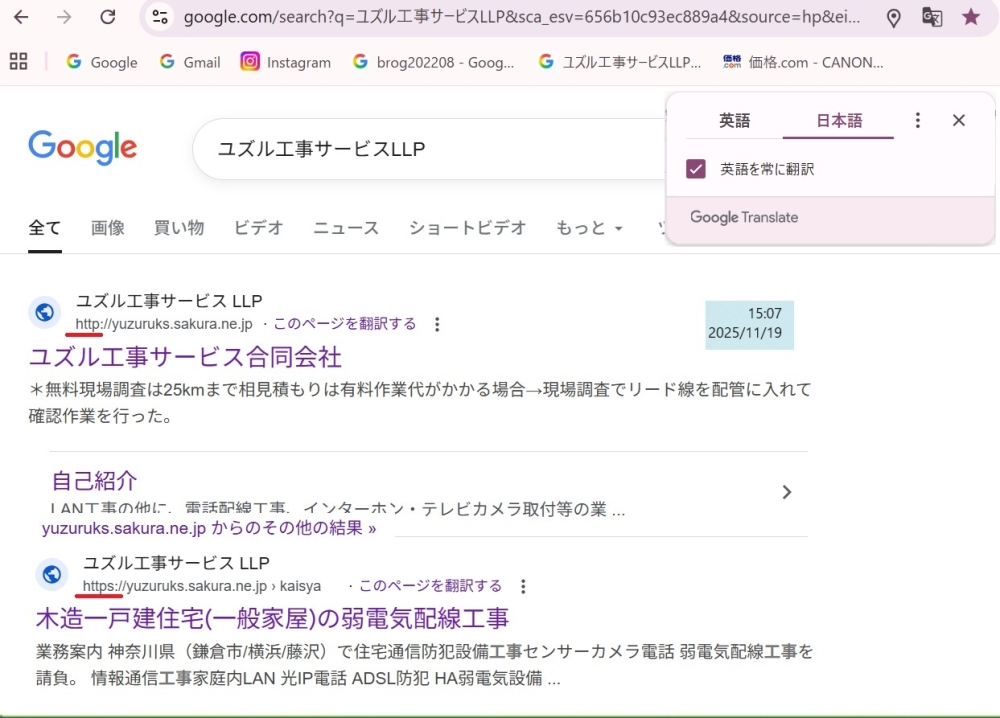1000x718 pixels.
Task: Click the Google search input field
Action: point(420,149)
